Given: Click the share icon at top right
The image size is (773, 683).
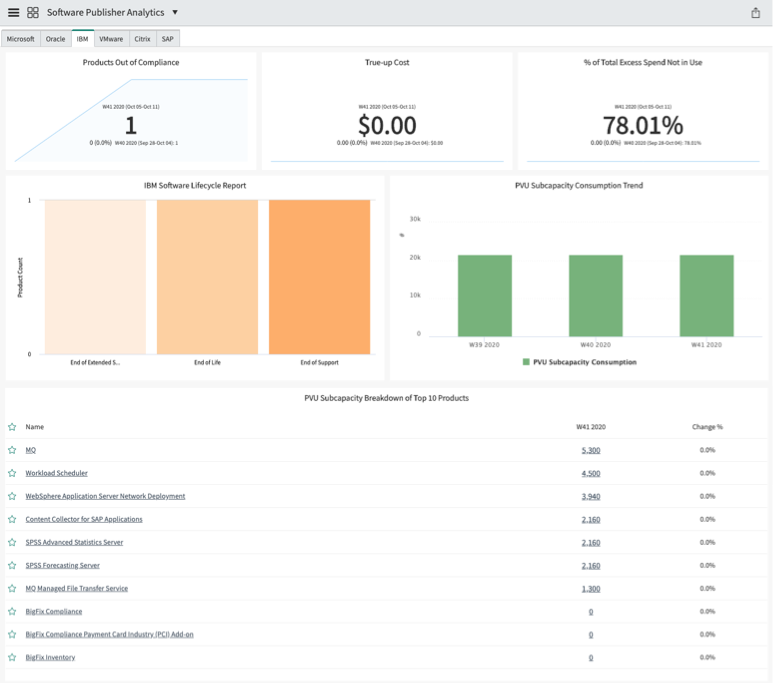Looking at the screenshot, I should [755, 13].
